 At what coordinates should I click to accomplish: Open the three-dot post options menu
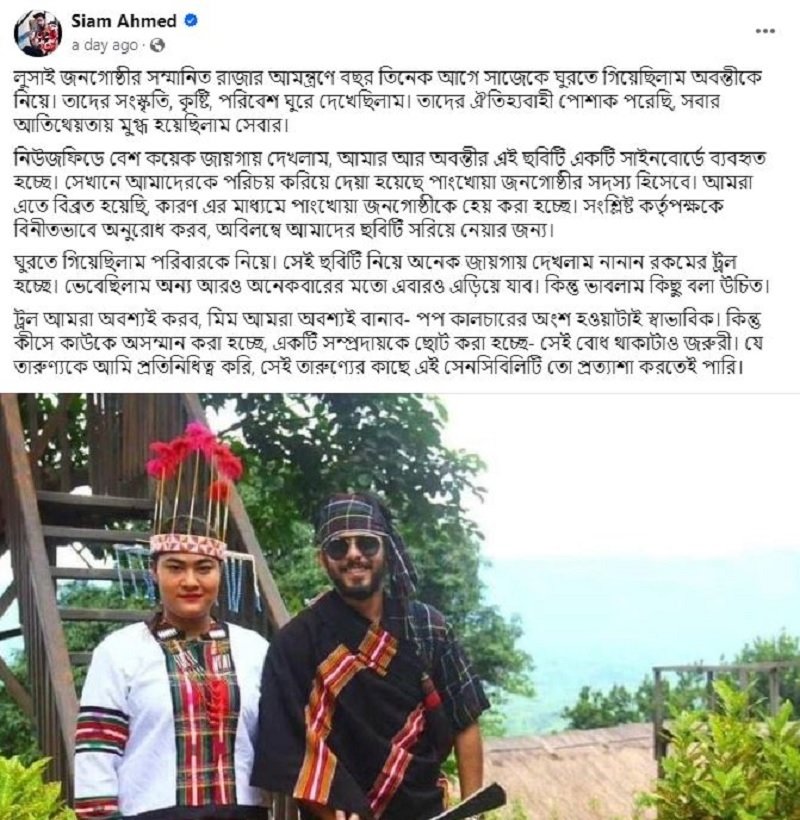coord(765,31)
